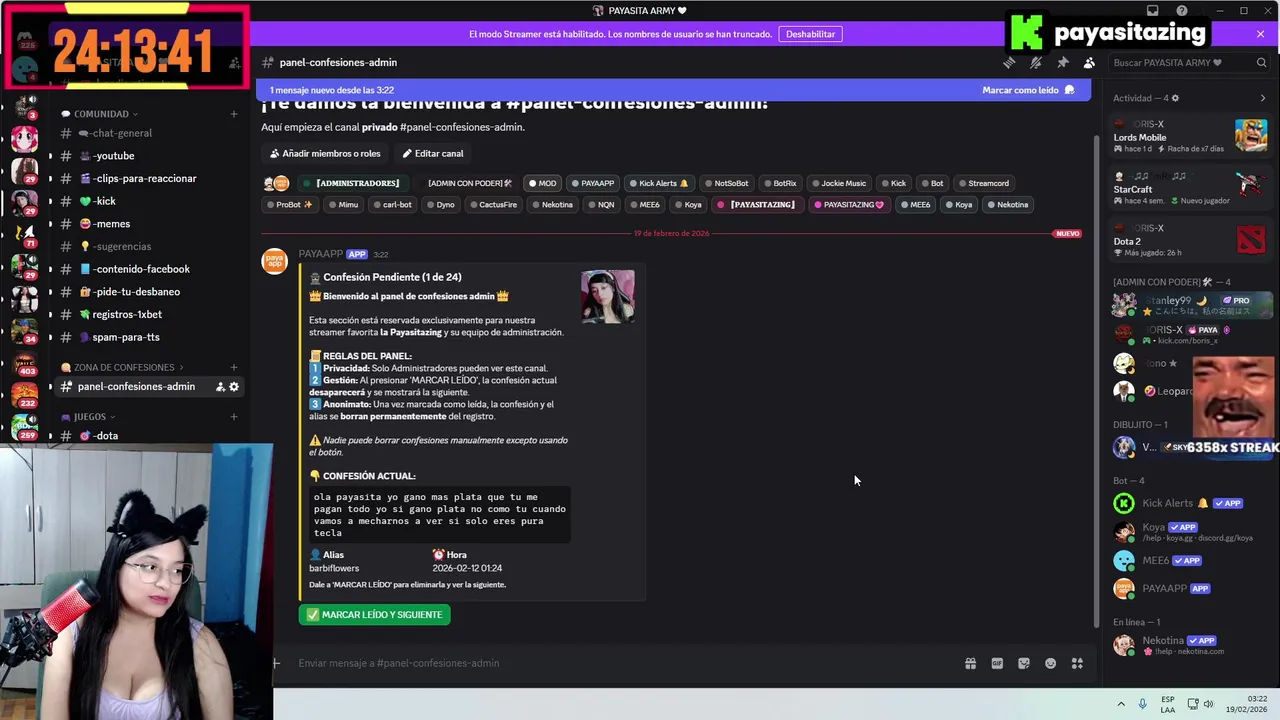
Task: Open the threads icon in channel header
Action: [1009, 62]
